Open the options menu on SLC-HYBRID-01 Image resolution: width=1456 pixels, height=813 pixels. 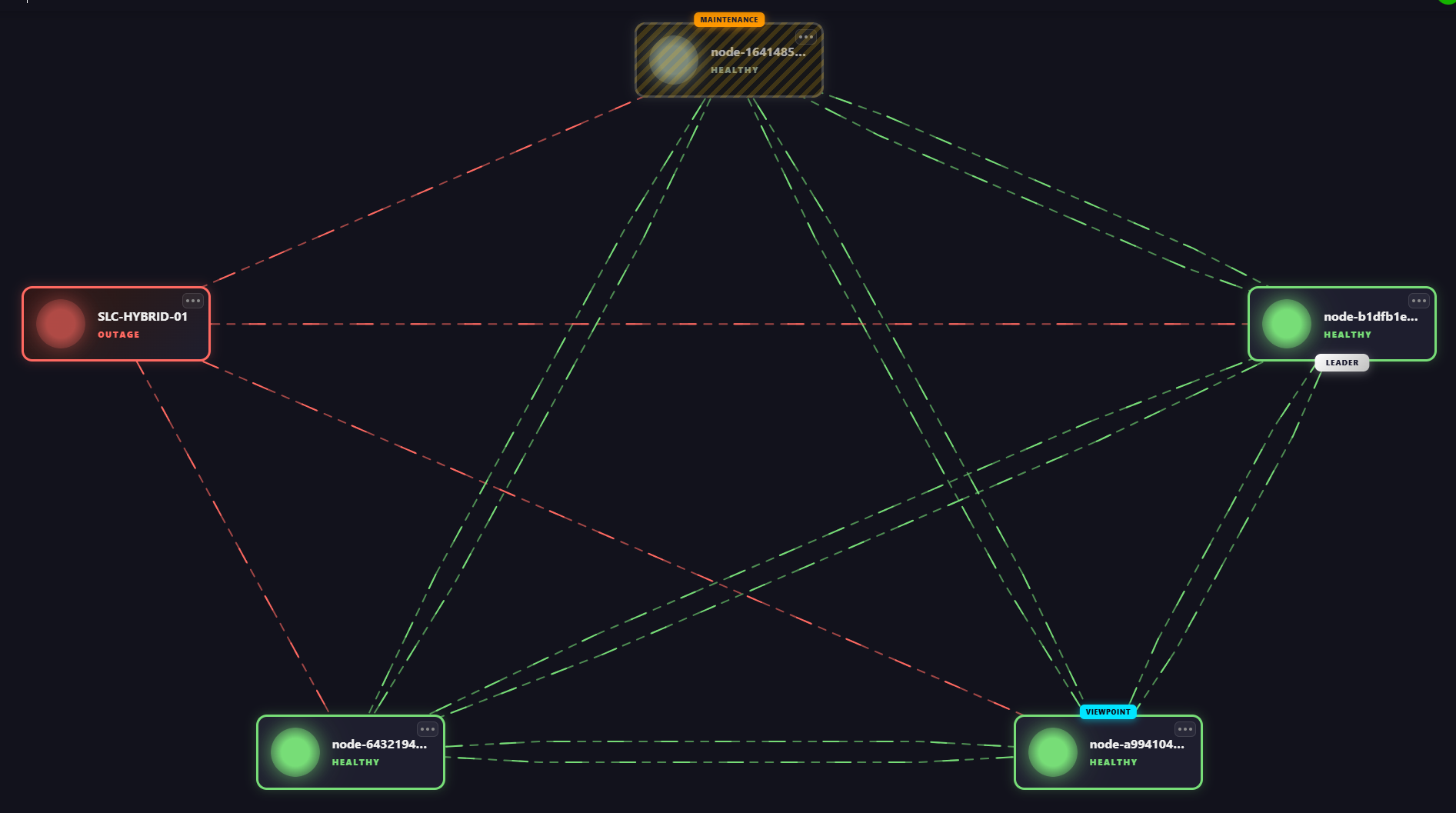coord(193,300)
